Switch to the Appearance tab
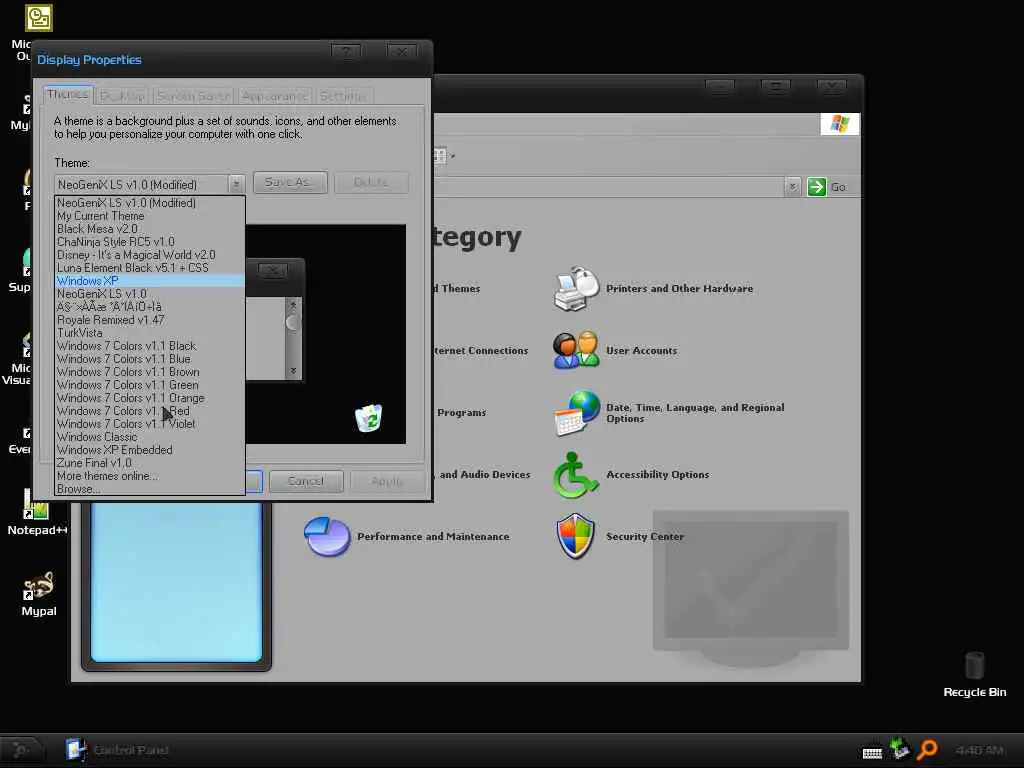1024x768 pixels. 274,96
